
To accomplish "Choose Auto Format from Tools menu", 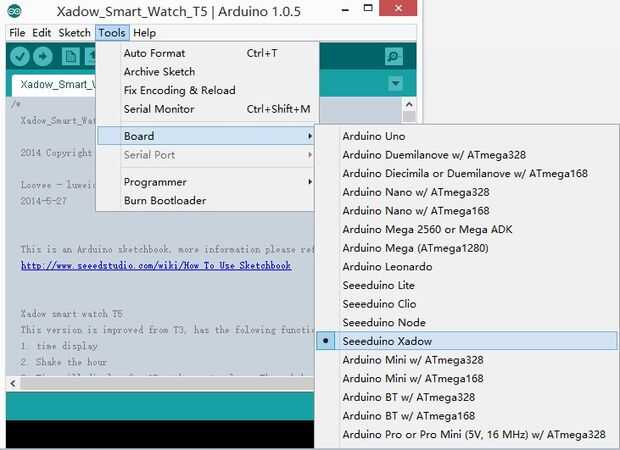I will coord(207,53).
